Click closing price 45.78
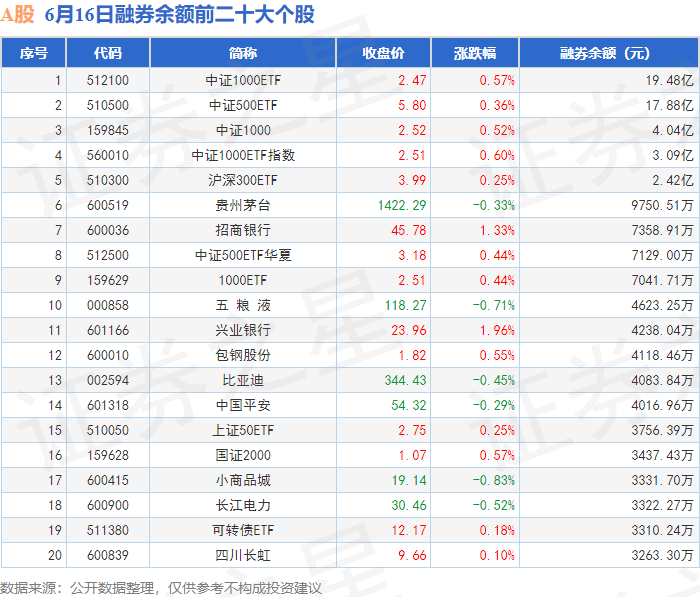This screenshot has height=597, width=700. pyautogui.click(x=408, y=230)
